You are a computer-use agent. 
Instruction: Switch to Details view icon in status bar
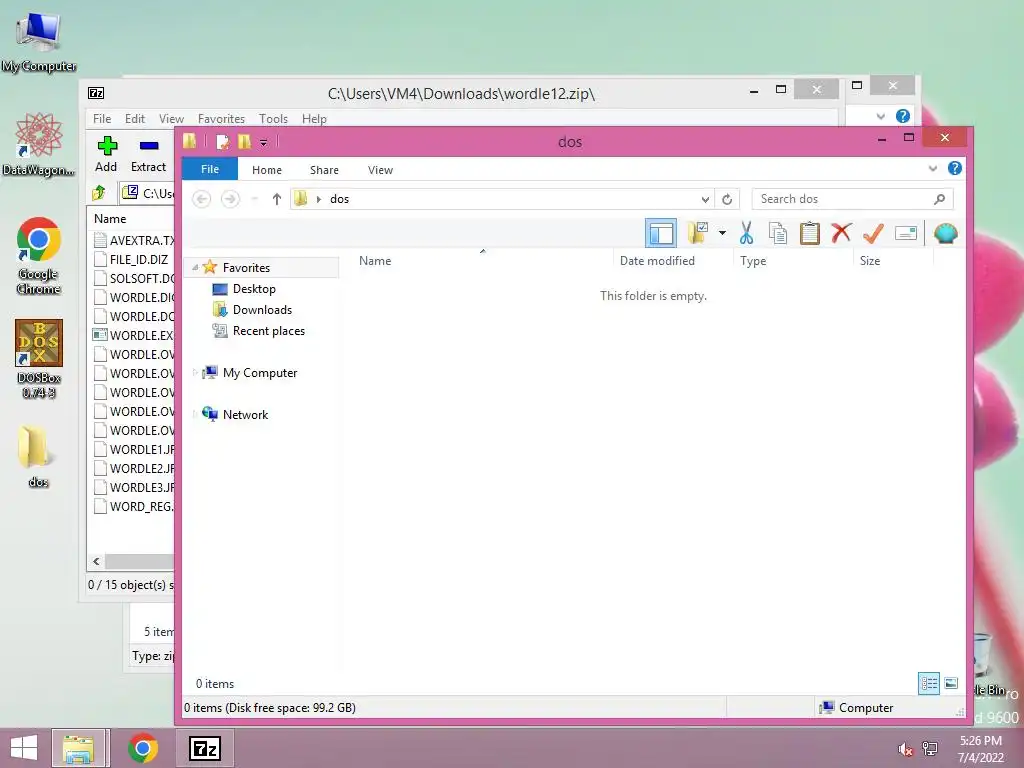[x=929, y=684]
